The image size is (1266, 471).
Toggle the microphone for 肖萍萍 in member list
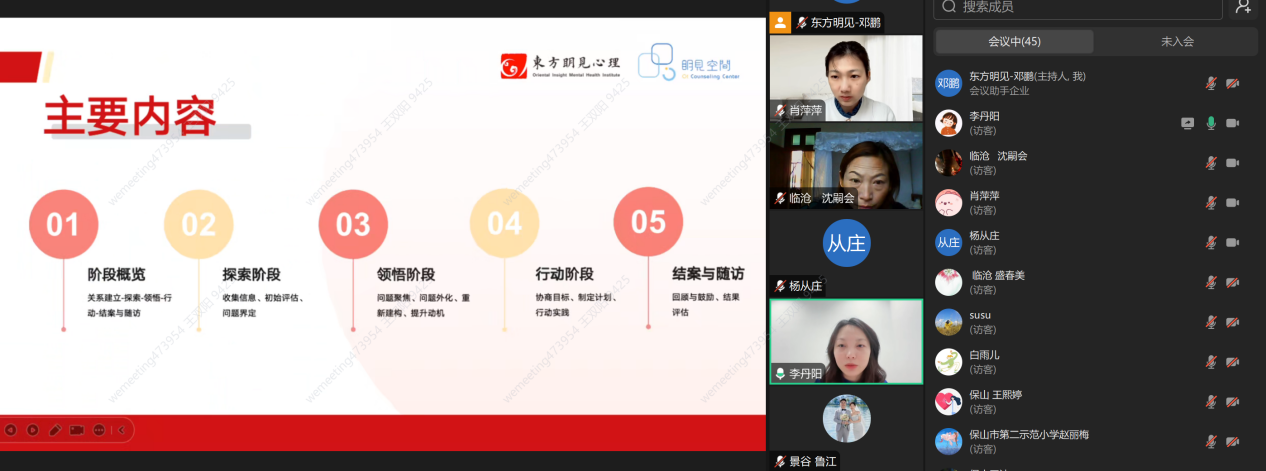tap(1211, 203)
